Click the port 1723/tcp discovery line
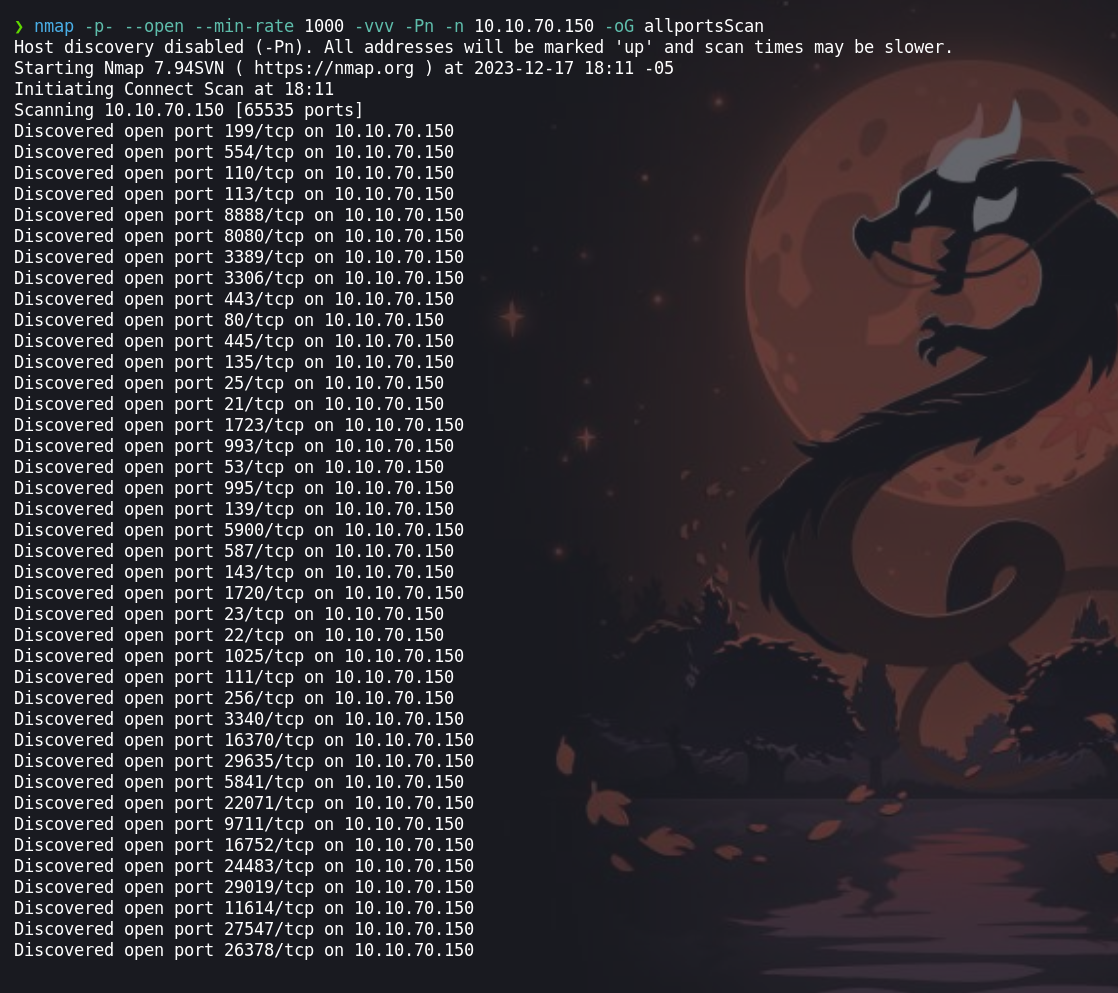Screen dimensions: 1118x993 (x=239, y=425)
